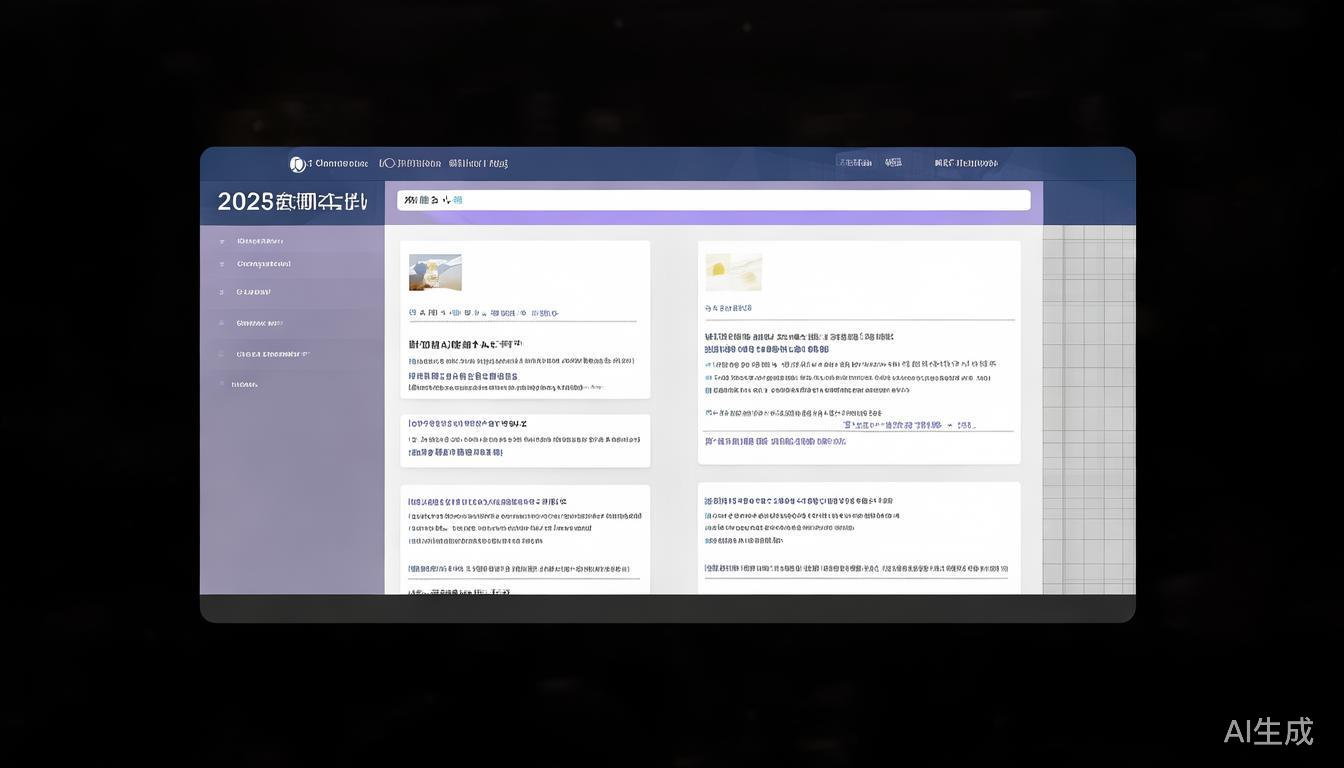Click into the white search bar
This screenshot has width=1344, height=768.
tap(713, 200)
